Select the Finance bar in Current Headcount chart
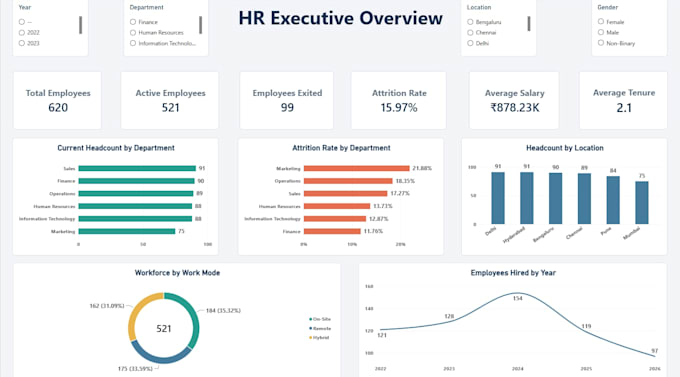 tap(137, 181)
